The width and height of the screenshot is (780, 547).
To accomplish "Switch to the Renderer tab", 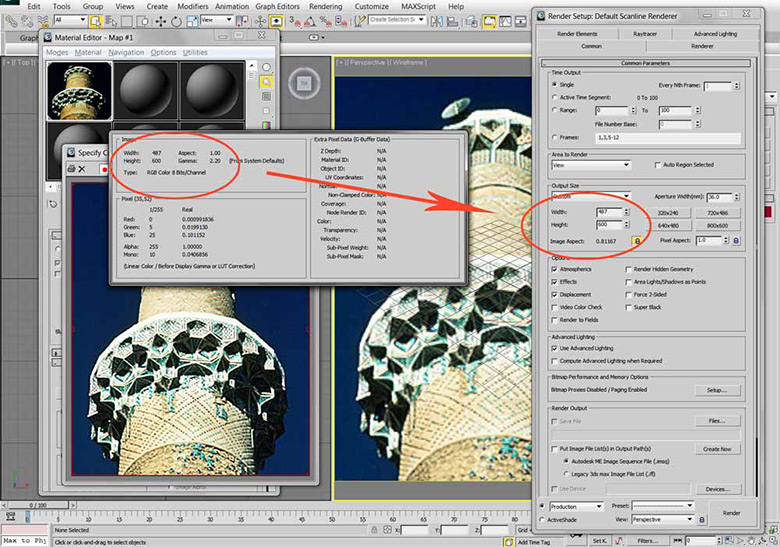I will [702, 46].
